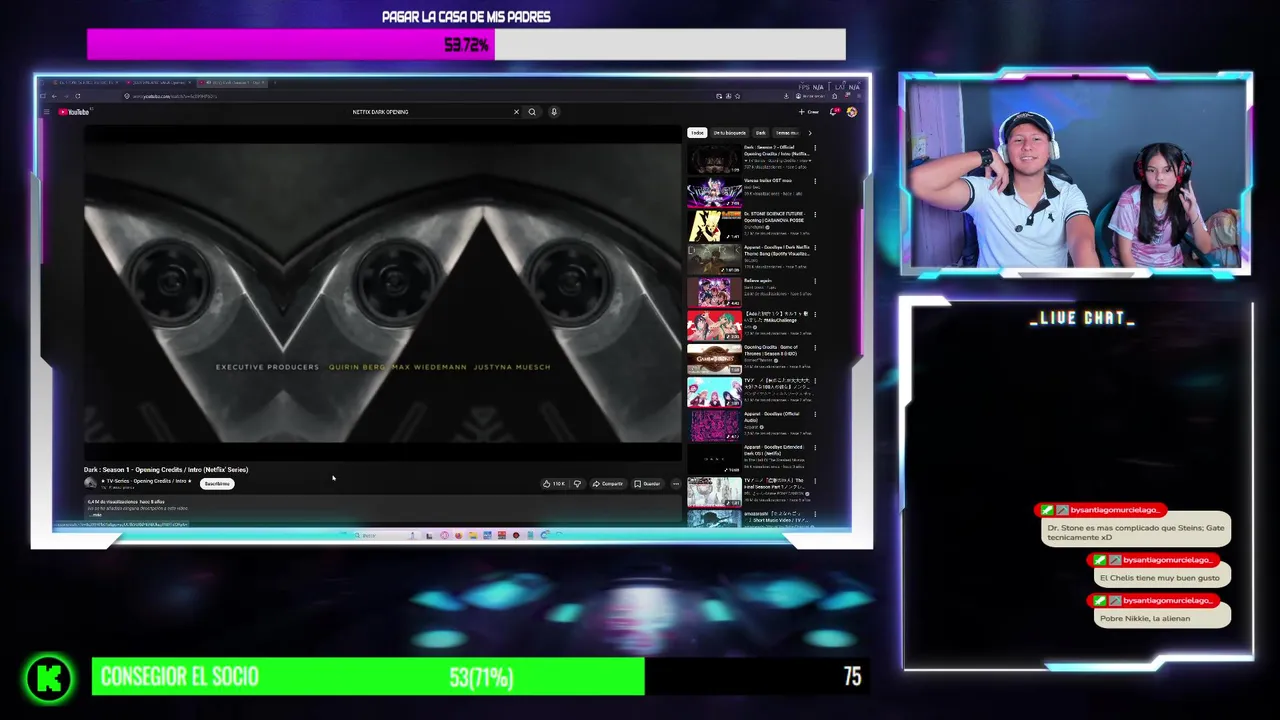Go back in the browser
Viewport: 1280px width, 720px height.
(54, 96)
